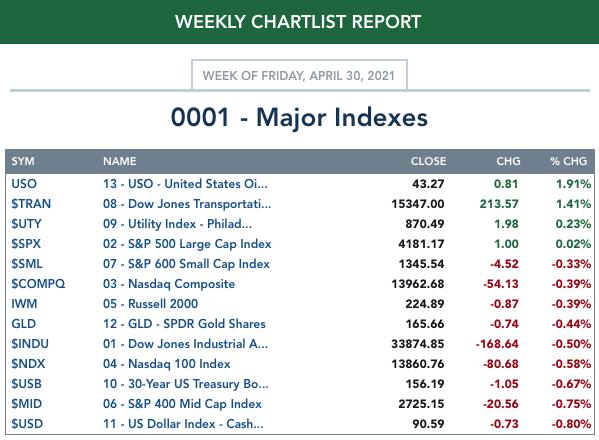Image resolution: width=599 pixels, height=440 pixels.
Task: Select the 30-Year US Treasury Bond row
Action: pos(300,383)
